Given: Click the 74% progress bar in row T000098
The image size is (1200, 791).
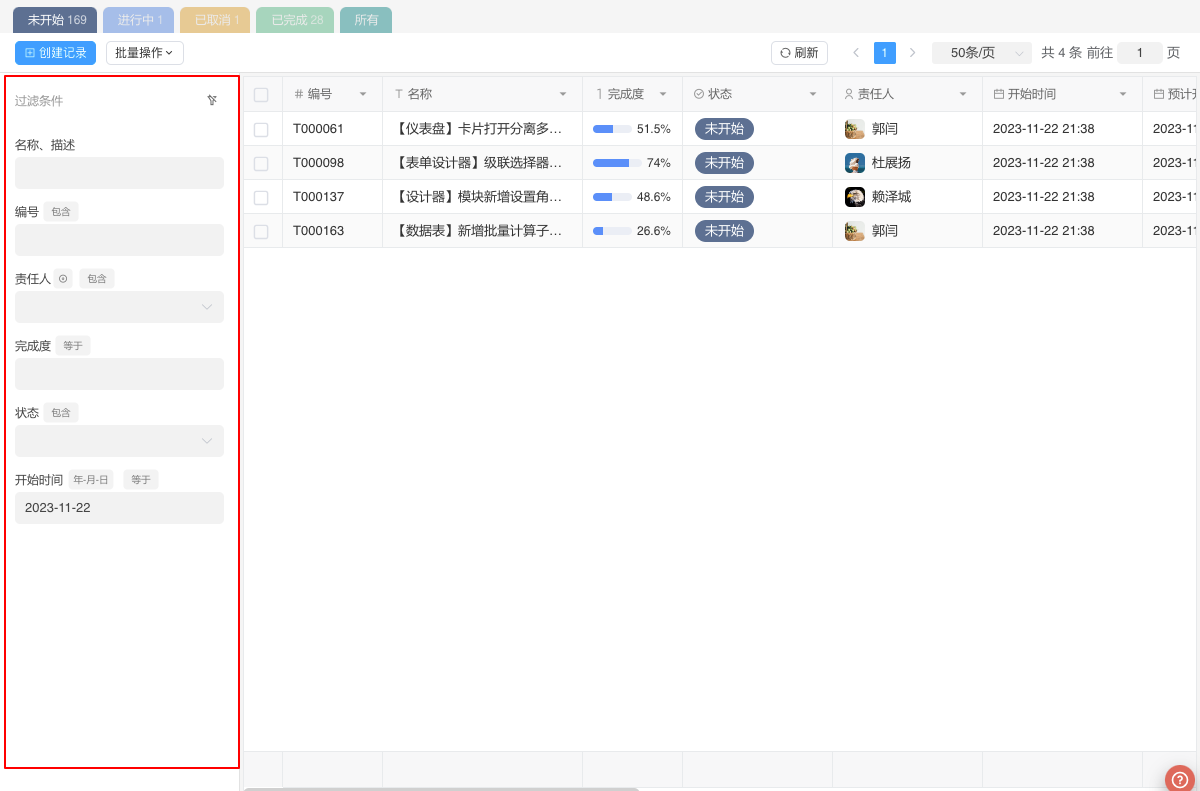Looking at the screenshot, I should point(616,163).
